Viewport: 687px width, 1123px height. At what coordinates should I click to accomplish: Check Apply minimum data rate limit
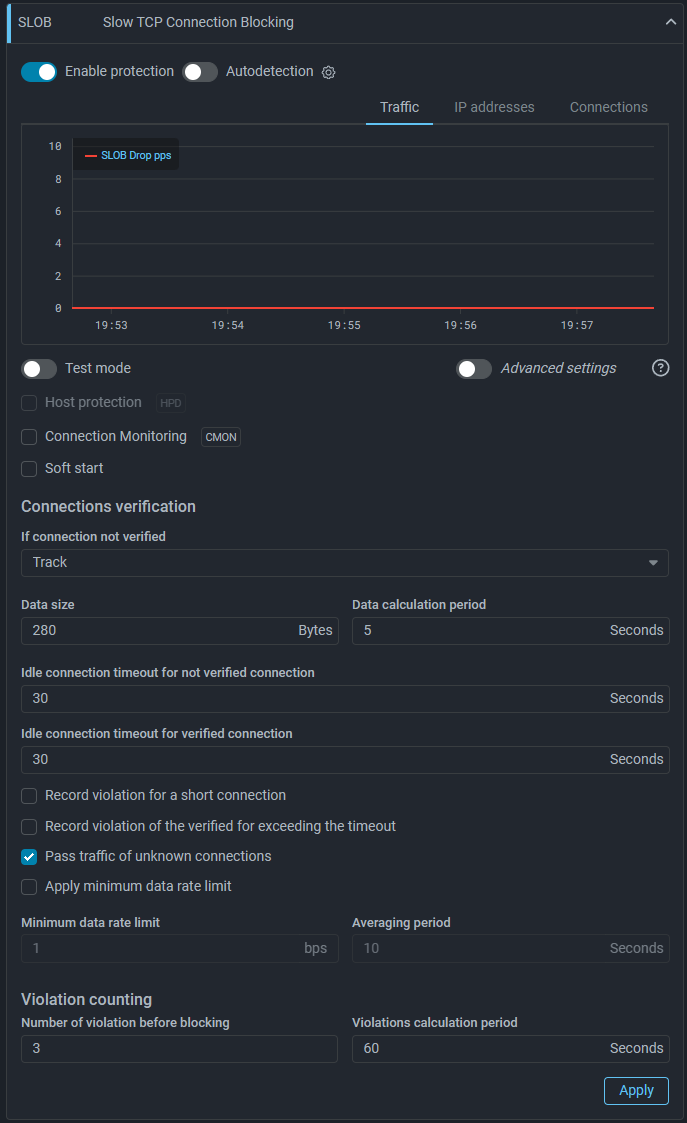(29, 887)
